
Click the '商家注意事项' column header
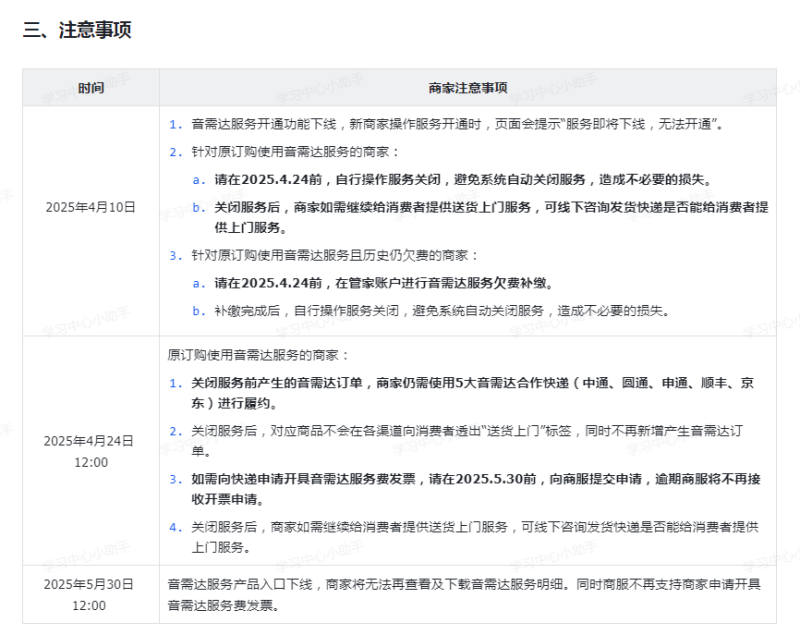[468, 88]
